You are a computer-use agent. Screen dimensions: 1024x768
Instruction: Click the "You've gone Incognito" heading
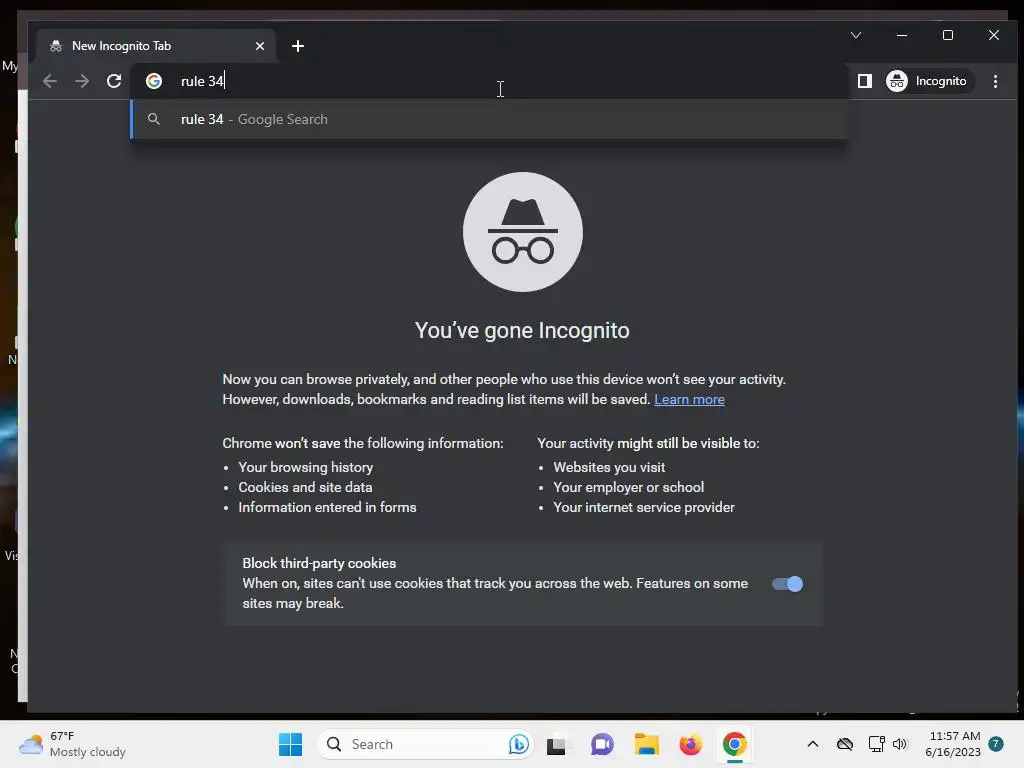(x=522, y=330)
